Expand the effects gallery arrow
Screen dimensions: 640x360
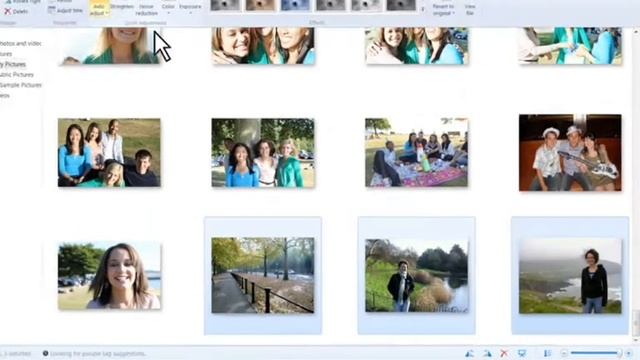tap(423, 9)
